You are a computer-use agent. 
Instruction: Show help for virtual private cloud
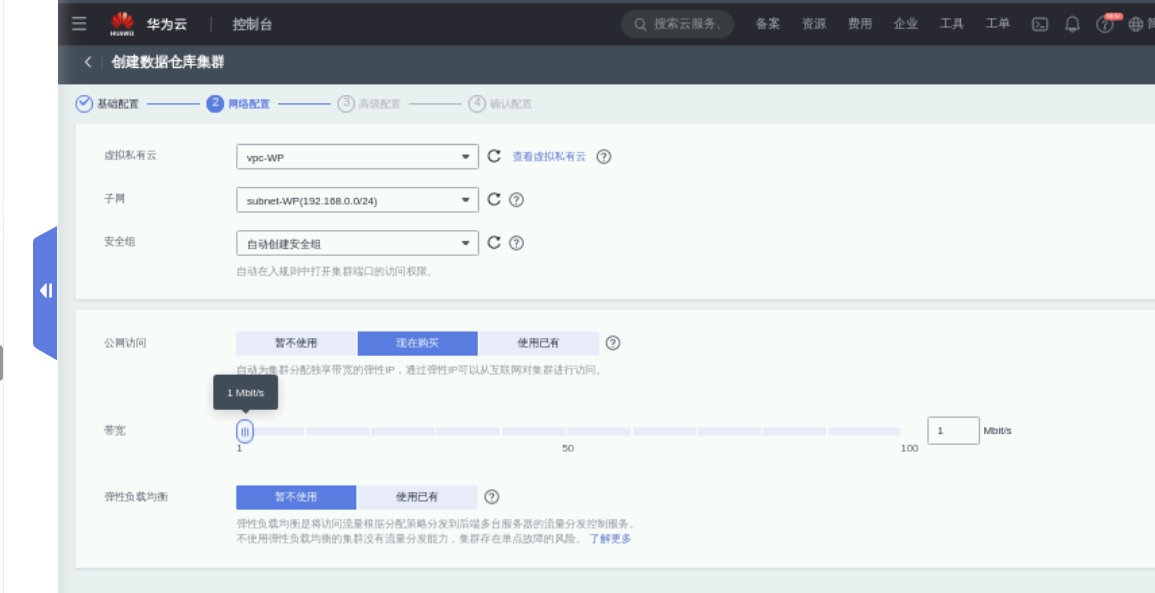tap(604, 156)
